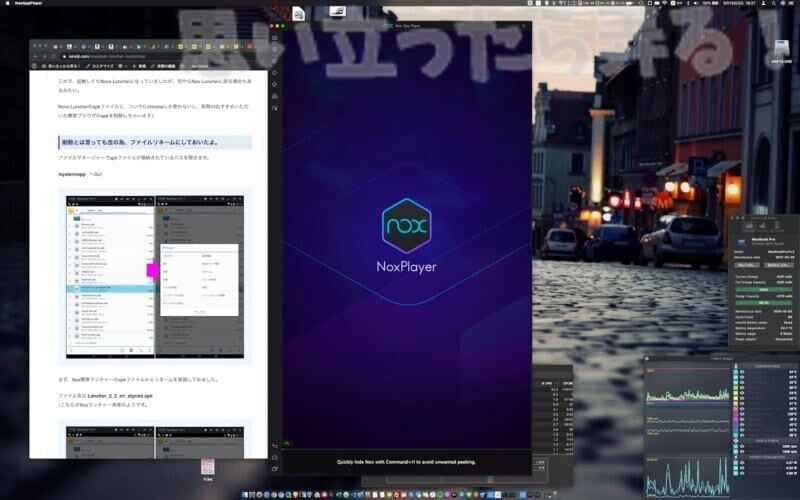Tap the Nox sidebar Recent apps icon
The width and height of the screenshot is (800, 500).
(x=275, y=469)
